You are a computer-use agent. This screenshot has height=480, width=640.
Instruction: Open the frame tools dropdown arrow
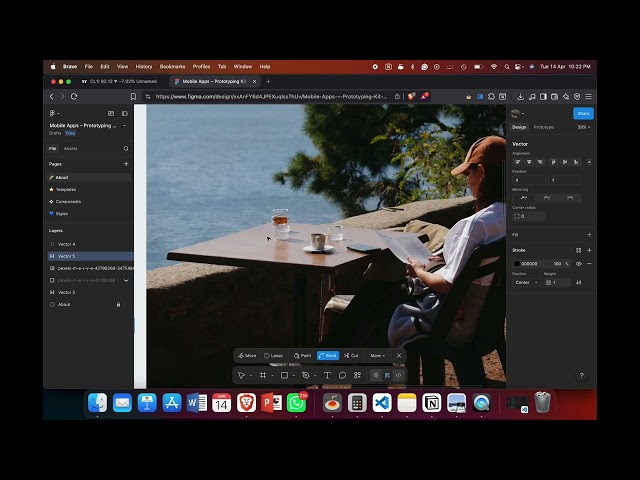coord(272,376)
